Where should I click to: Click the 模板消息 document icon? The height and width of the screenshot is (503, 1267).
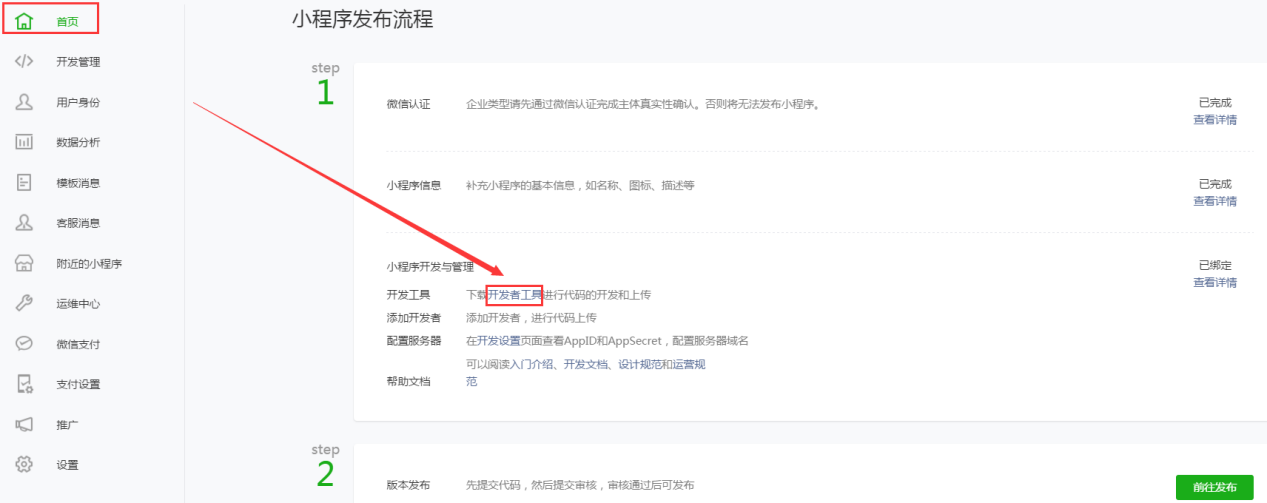(24, 183)
